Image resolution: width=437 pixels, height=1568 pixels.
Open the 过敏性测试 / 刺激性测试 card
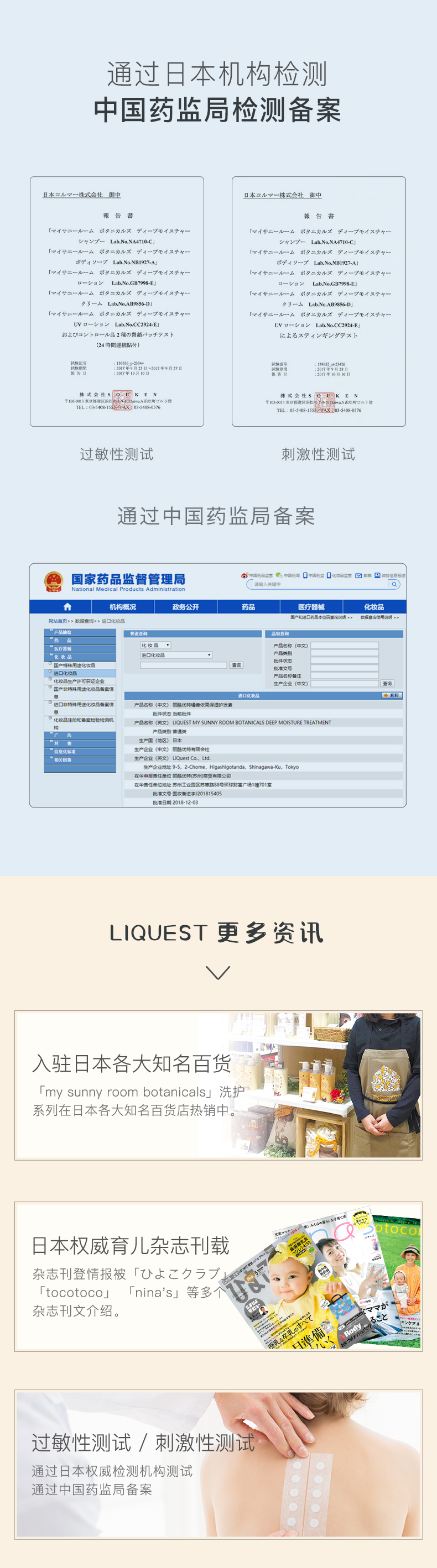pos(218,1466)
